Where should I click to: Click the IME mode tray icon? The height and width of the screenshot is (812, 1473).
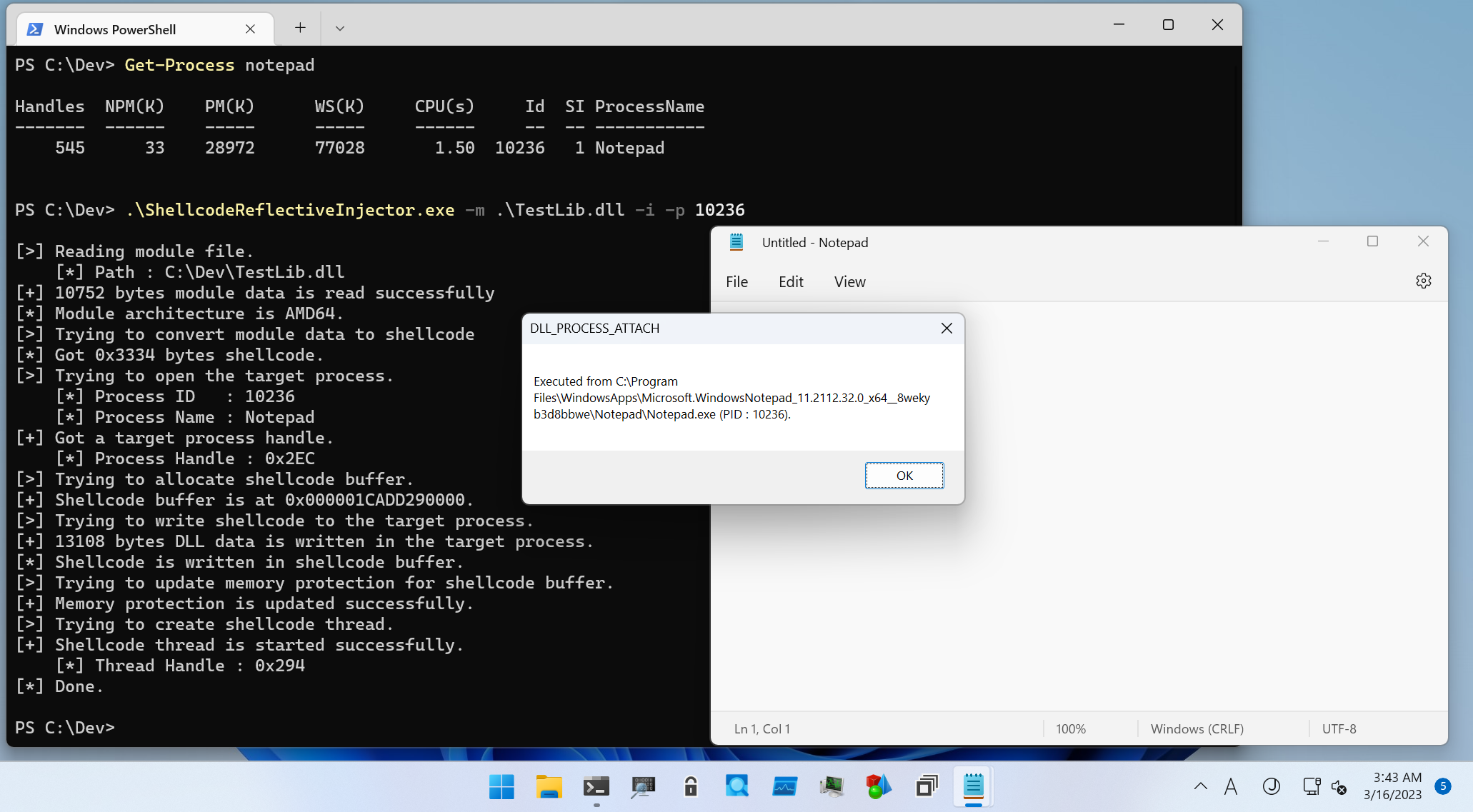(1271, 786)
